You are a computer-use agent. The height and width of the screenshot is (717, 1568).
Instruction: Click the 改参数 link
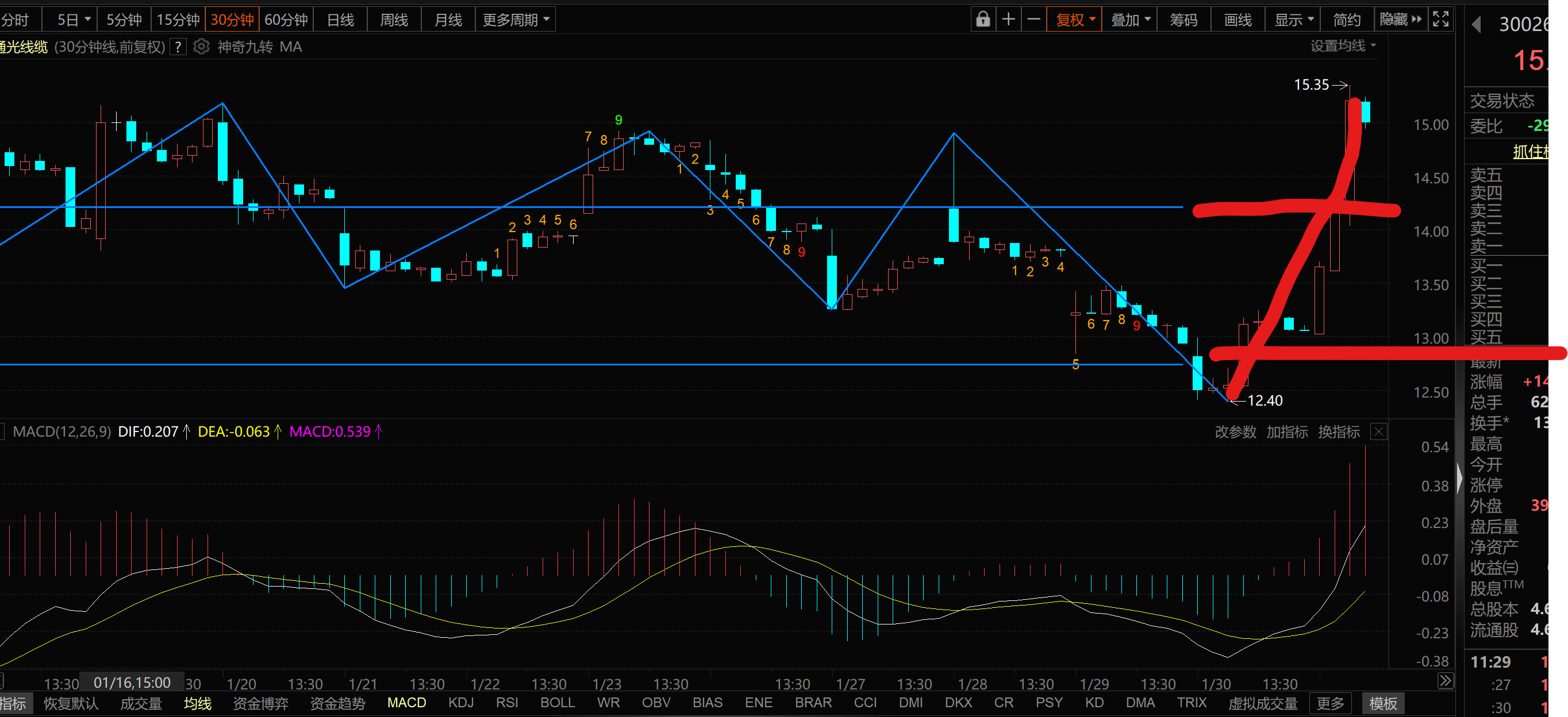(1235, 431)
